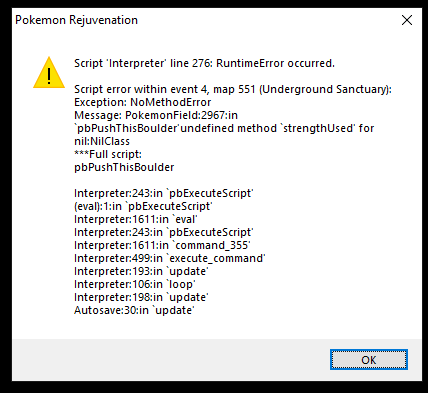Click the "(eval):1:in `pbExecuteScript'" line
Image resolution: width=428 pixels, height=393 pixels.
click(143, 206)
